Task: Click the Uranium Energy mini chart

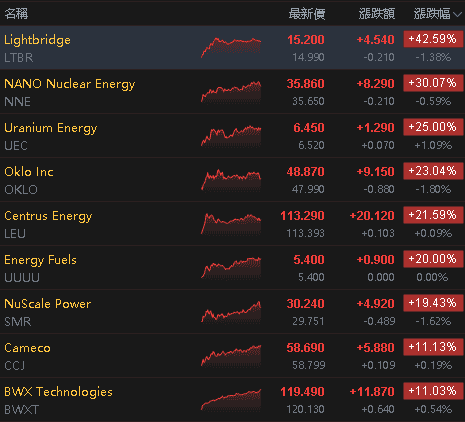Action: click(x=231, y=136)
